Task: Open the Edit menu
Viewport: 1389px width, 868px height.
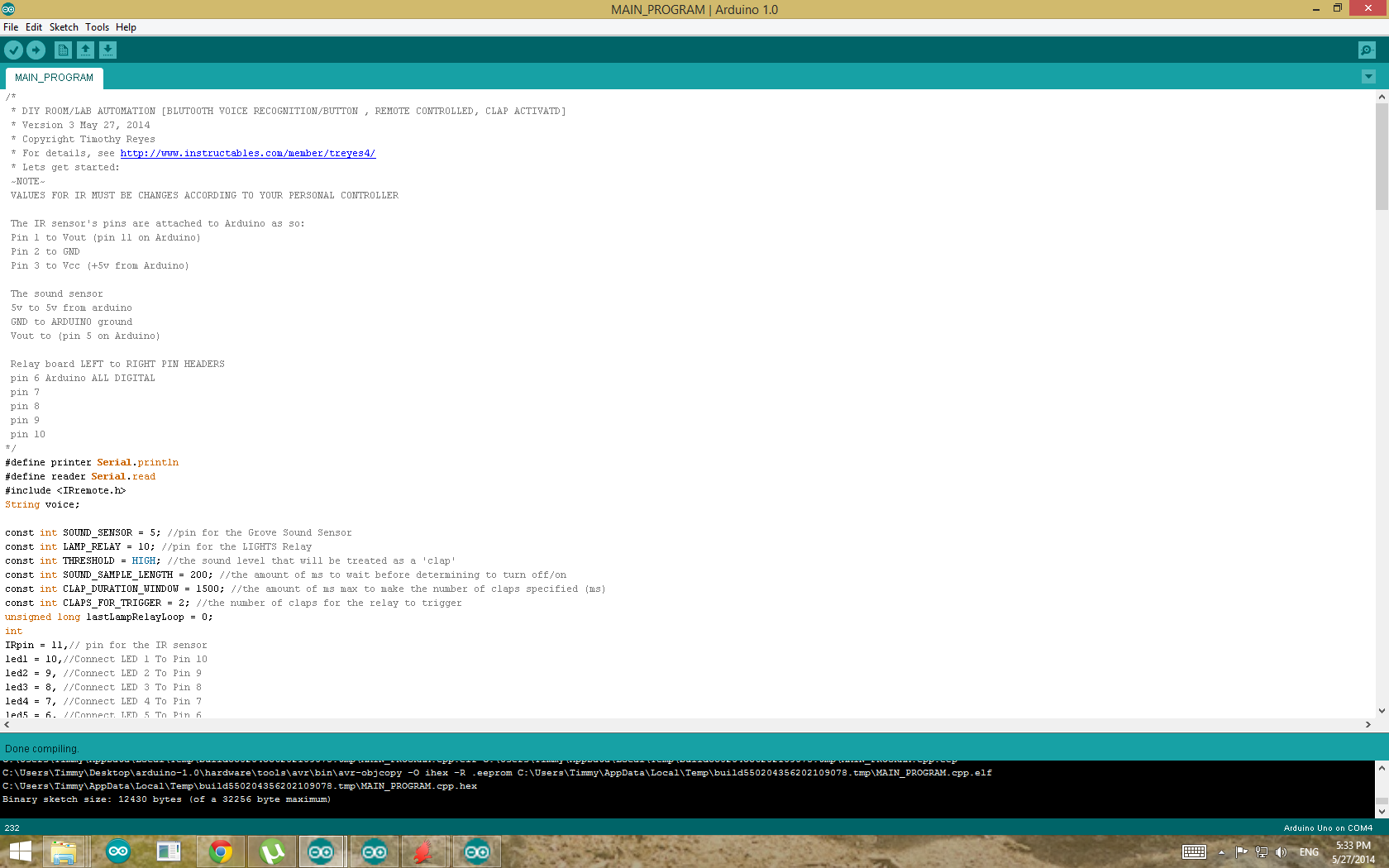Action: click(x=34, y=27)
